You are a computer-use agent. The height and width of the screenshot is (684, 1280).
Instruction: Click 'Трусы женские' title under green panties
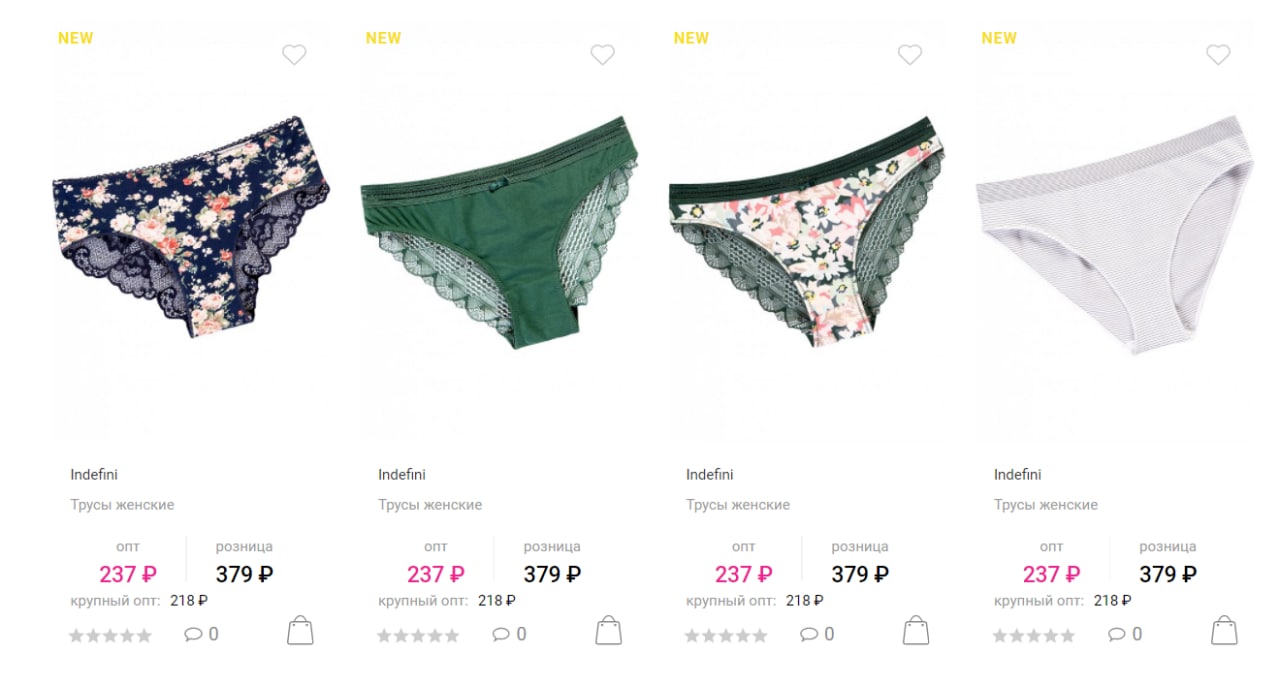coord(430,505)
